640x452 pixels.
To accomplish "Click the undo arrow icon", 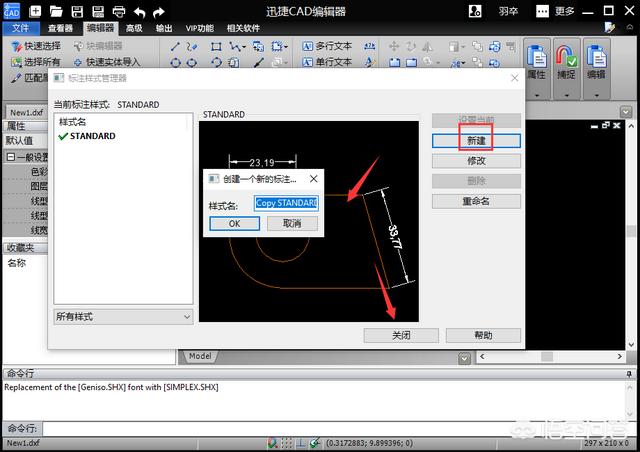I will pyautogui.click(x=139, y=12).
